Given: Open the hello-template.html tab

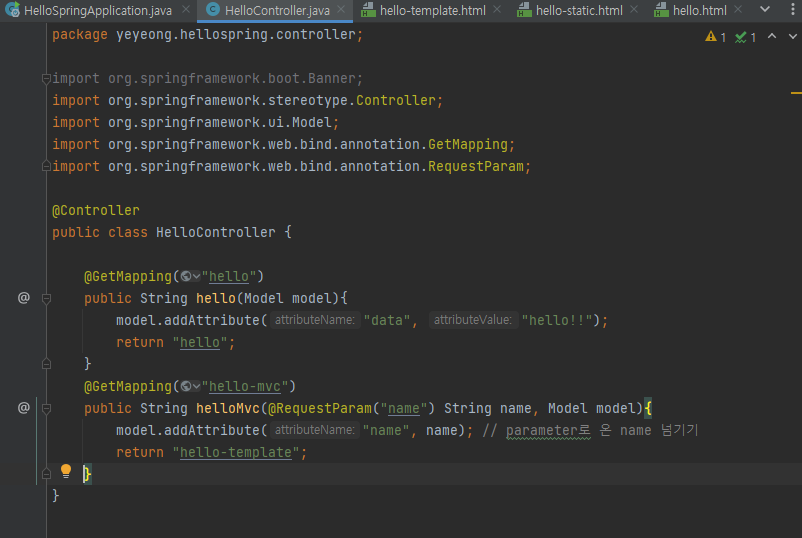Looking at the screenshot, I should (x=433, y=10).
